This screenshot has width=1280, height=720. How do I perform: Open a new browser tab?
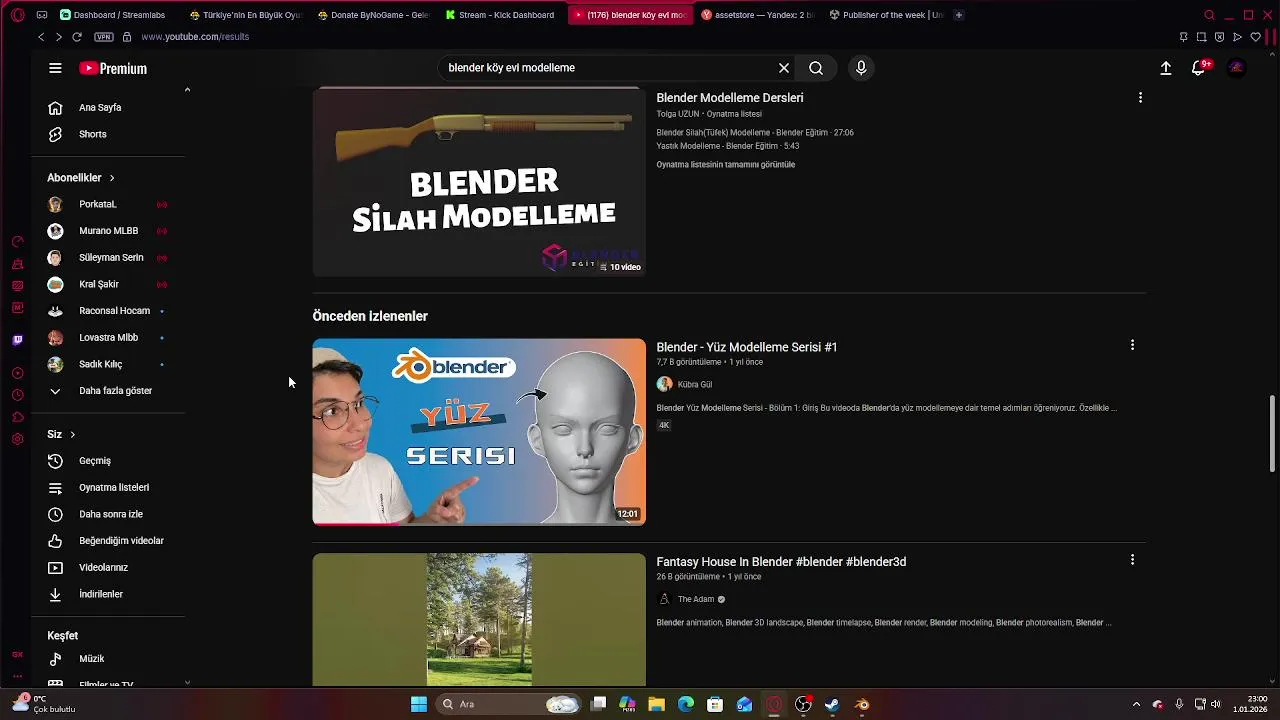[x=958, y=15]
